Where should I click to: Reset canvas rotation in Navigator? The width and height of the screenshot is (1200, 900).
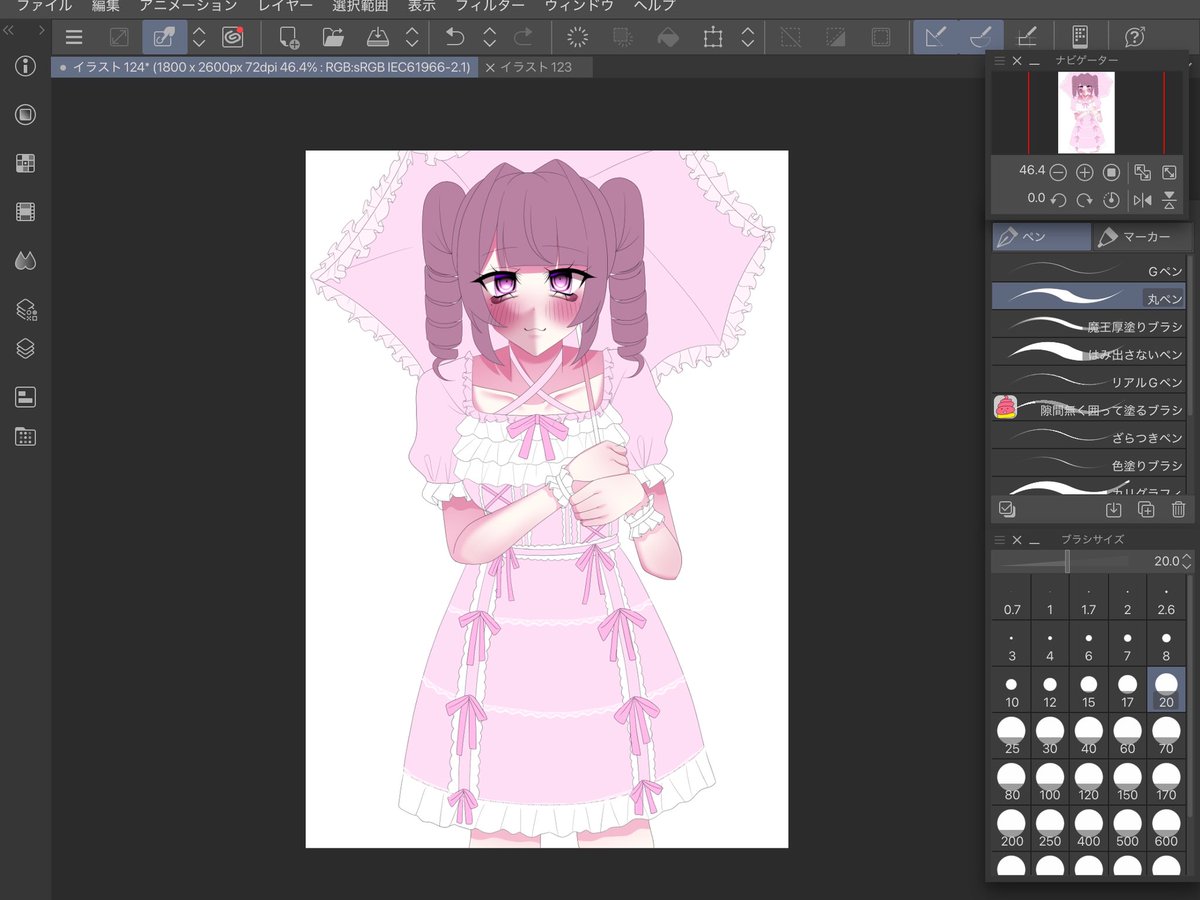tap(1110, 200)
